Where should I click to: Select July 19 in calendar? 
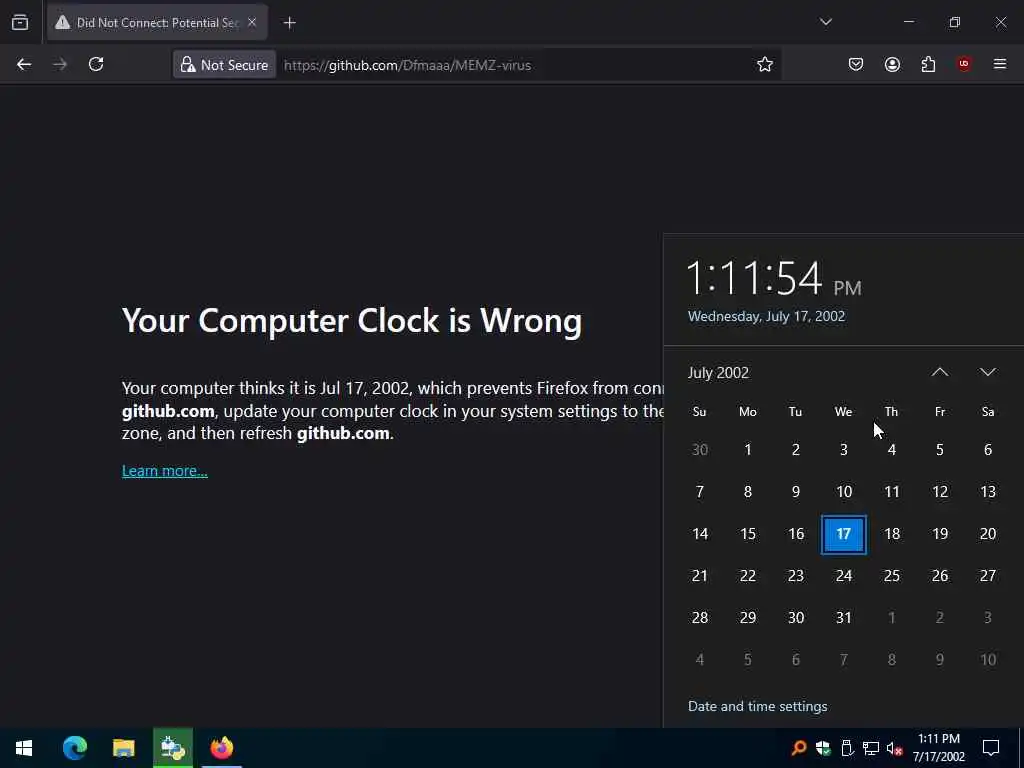[x=940, y=534]
